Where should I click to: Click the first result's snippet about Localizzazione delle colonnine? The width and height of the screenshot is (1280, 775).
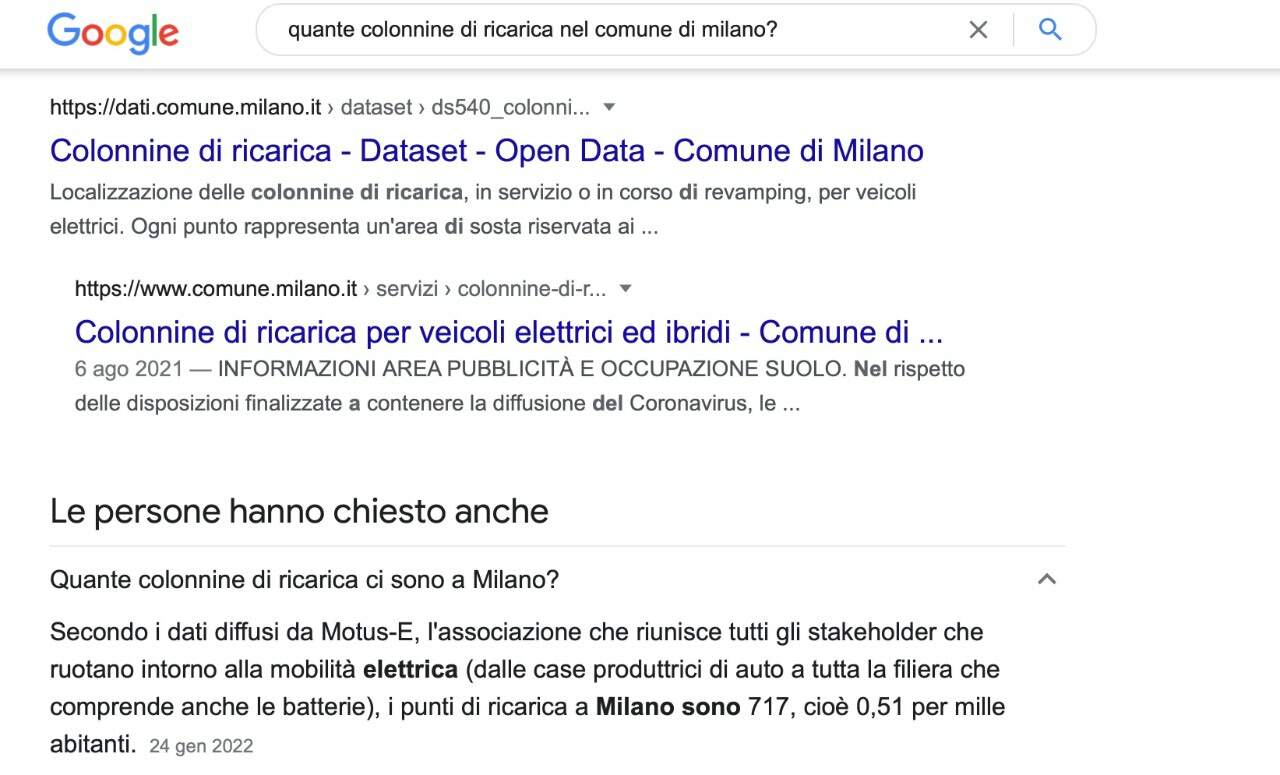tap(483, 209)
